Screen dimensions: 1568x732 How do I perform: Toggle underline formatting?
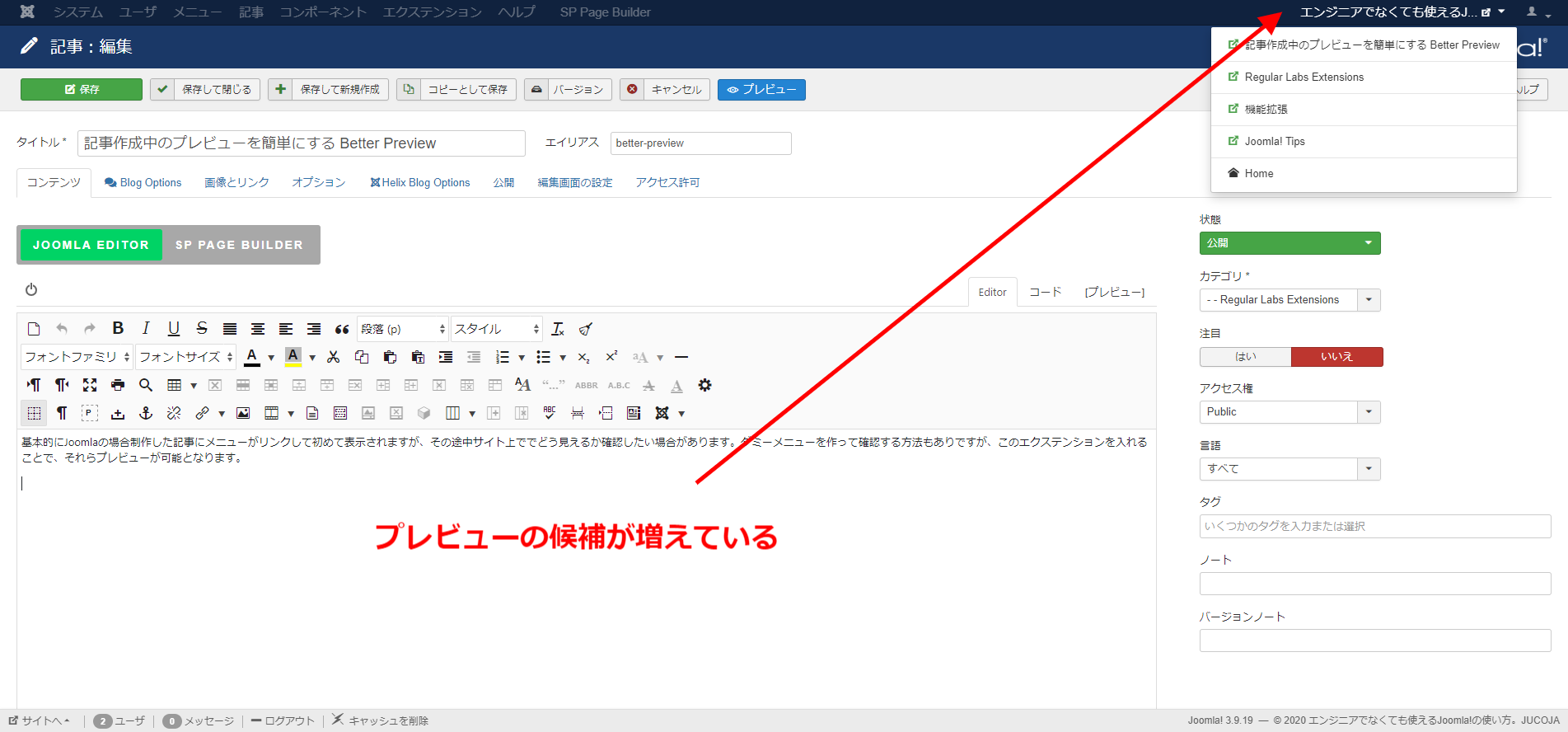point(174,328)
